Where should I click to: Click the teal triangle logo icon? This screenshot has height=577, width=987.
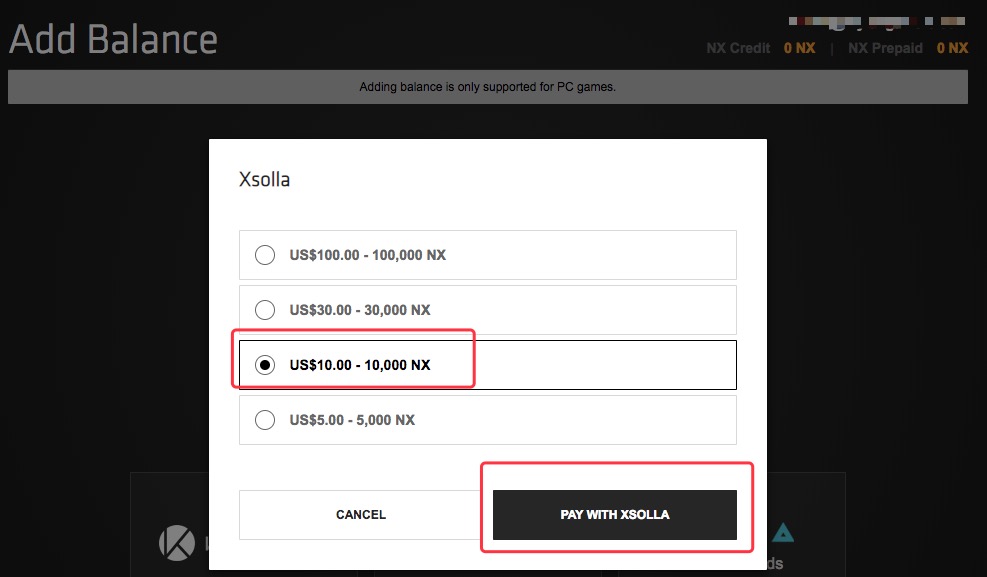pyautogui.click(x=783, y=534)
